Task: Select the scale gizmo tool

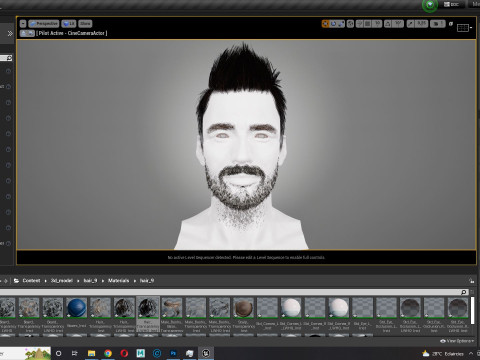Action: click(341, 24)
